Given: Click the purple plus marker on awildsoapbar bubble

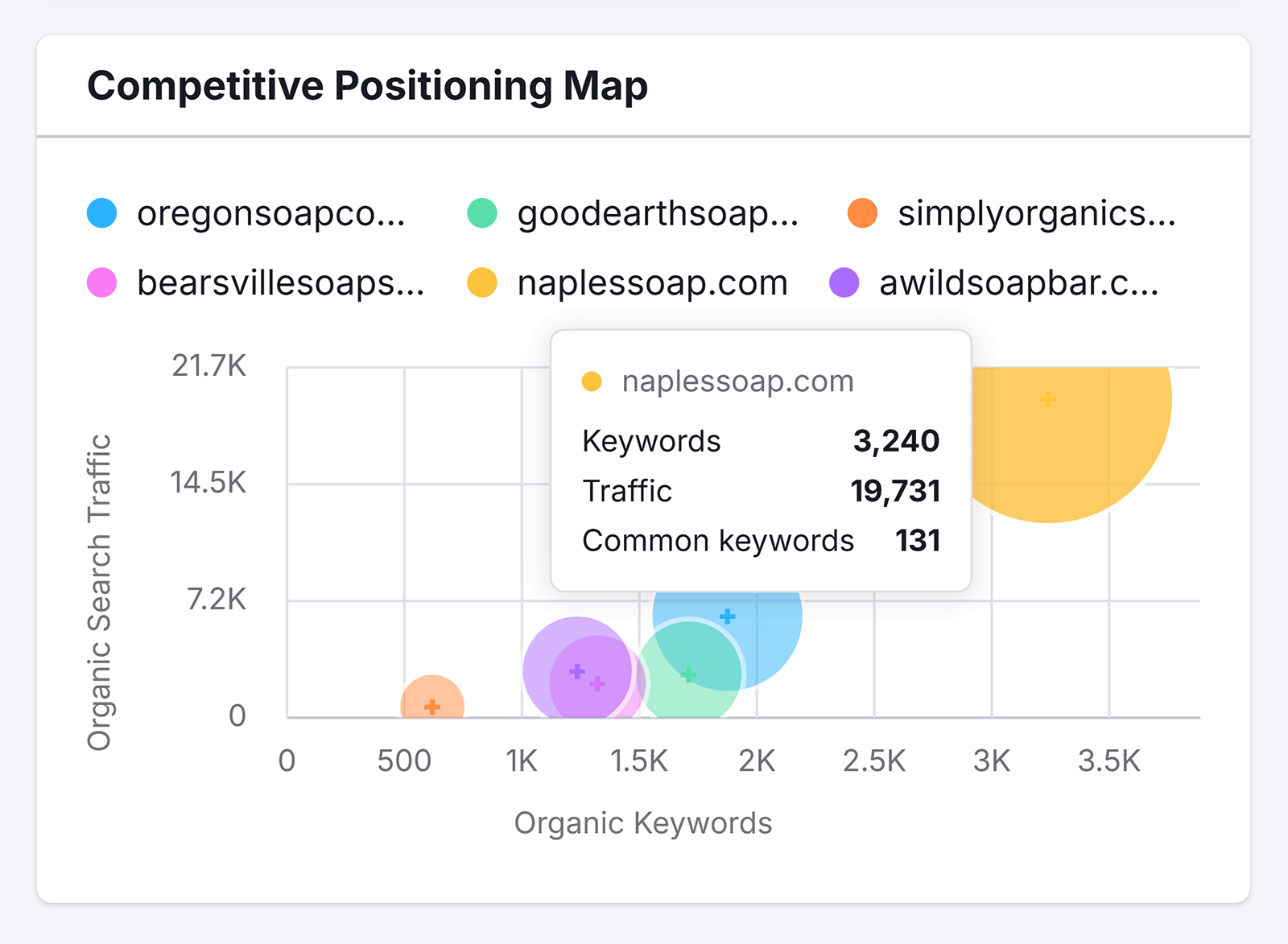Looking at the screenshot, I should [x=577, y=670].
